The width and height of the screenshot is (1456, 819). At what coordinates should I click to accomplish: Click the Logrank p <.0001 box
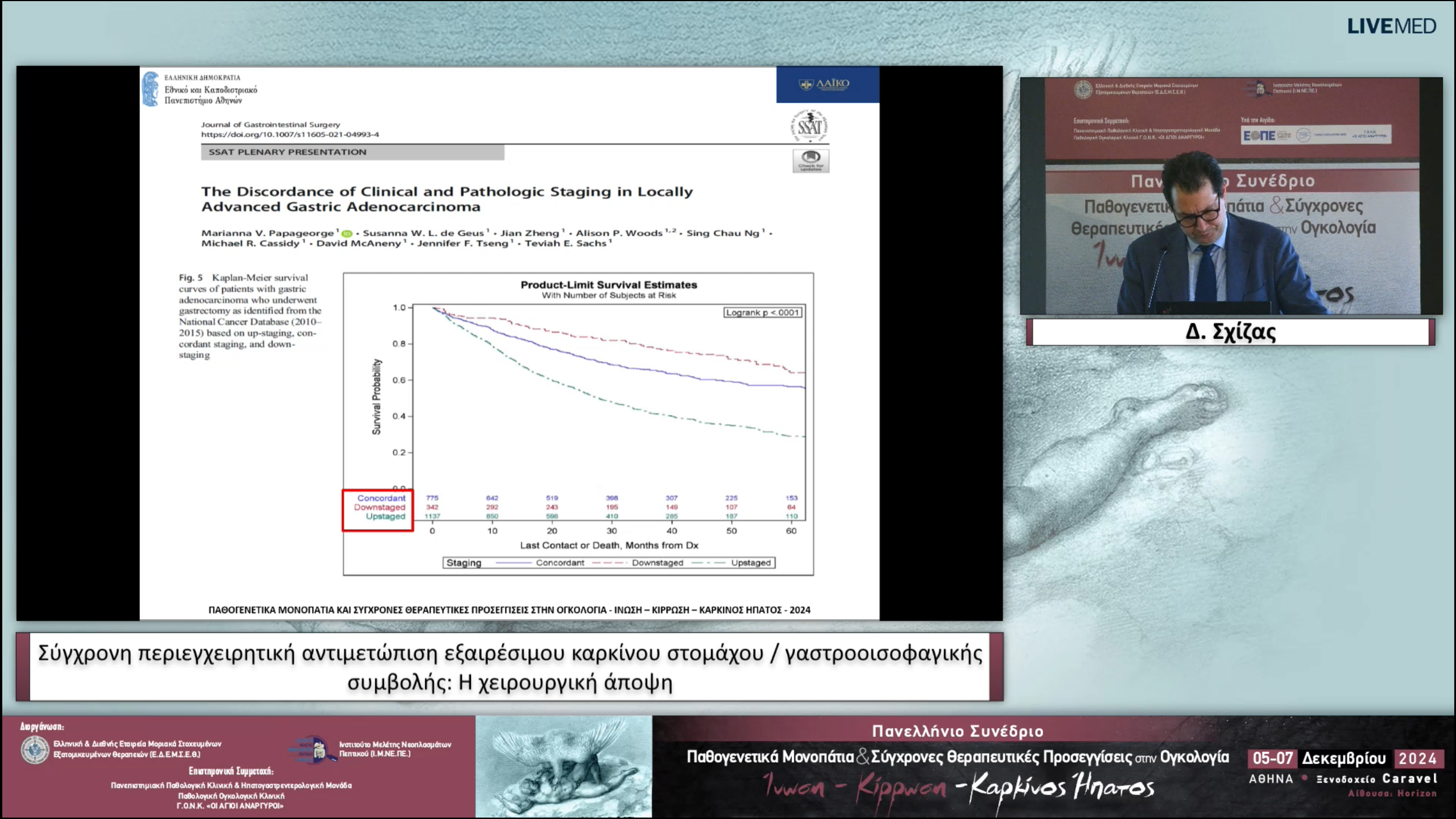tap(763, 312)
